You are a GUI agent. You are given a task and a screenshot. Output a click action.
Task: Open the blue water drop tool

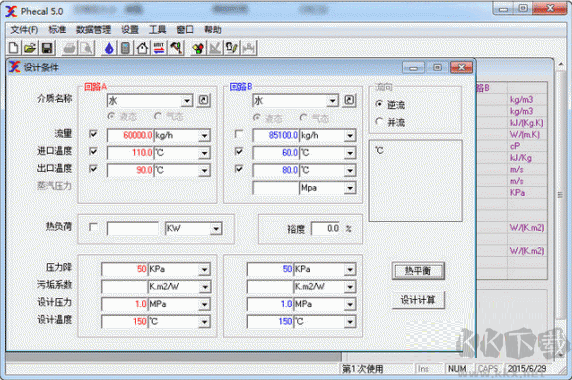[109, 48]
